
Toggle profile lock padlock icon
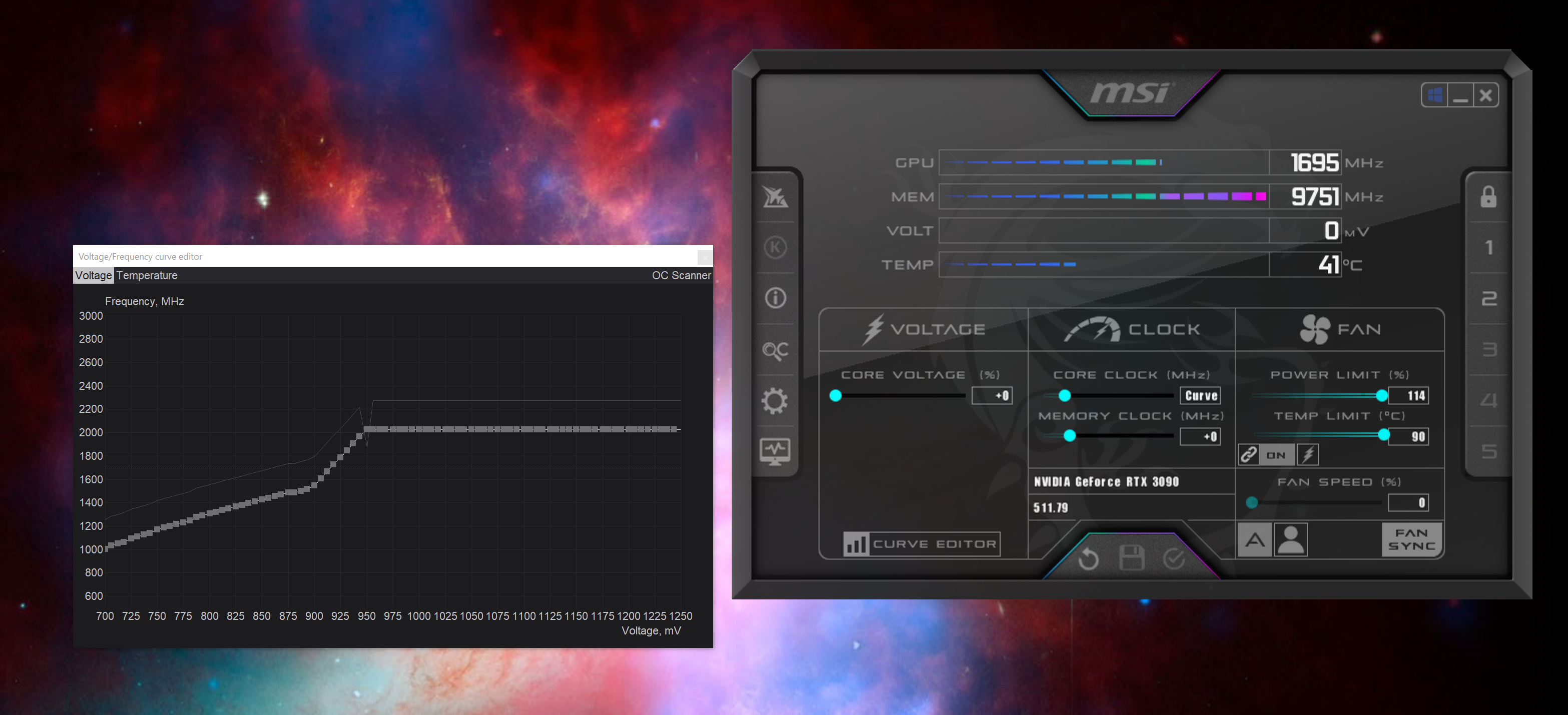click(1488, 197)
